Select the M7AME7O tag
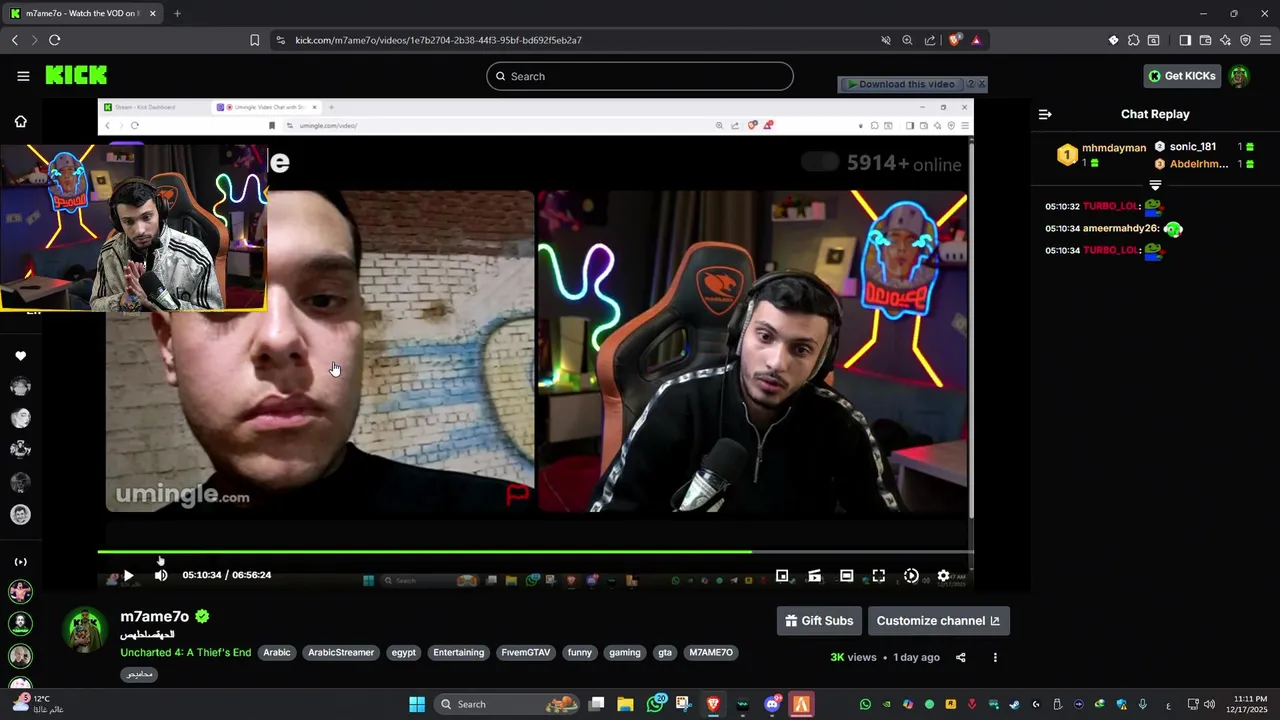 (711, 652)
